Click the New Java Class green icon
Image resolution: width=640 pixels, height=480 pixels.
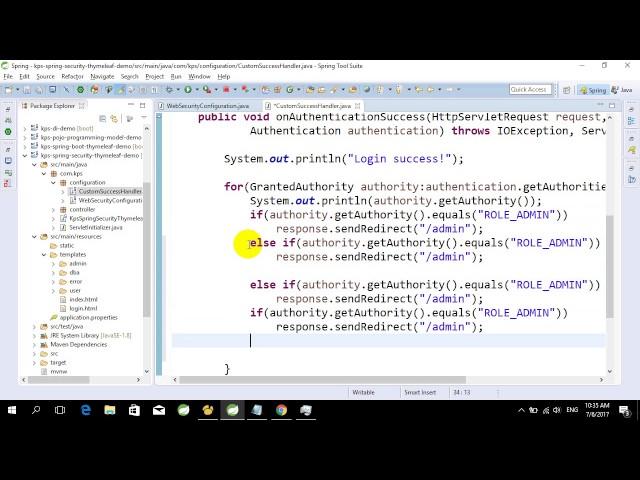point(290,89)
